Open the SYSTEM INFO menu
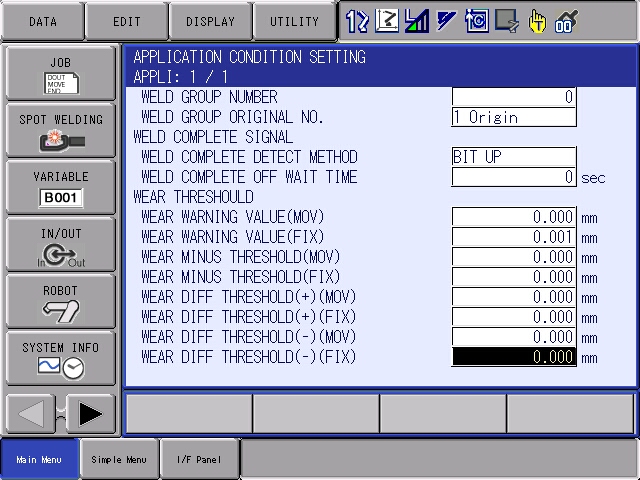640x480 pixels. click(x=61, y=358)
